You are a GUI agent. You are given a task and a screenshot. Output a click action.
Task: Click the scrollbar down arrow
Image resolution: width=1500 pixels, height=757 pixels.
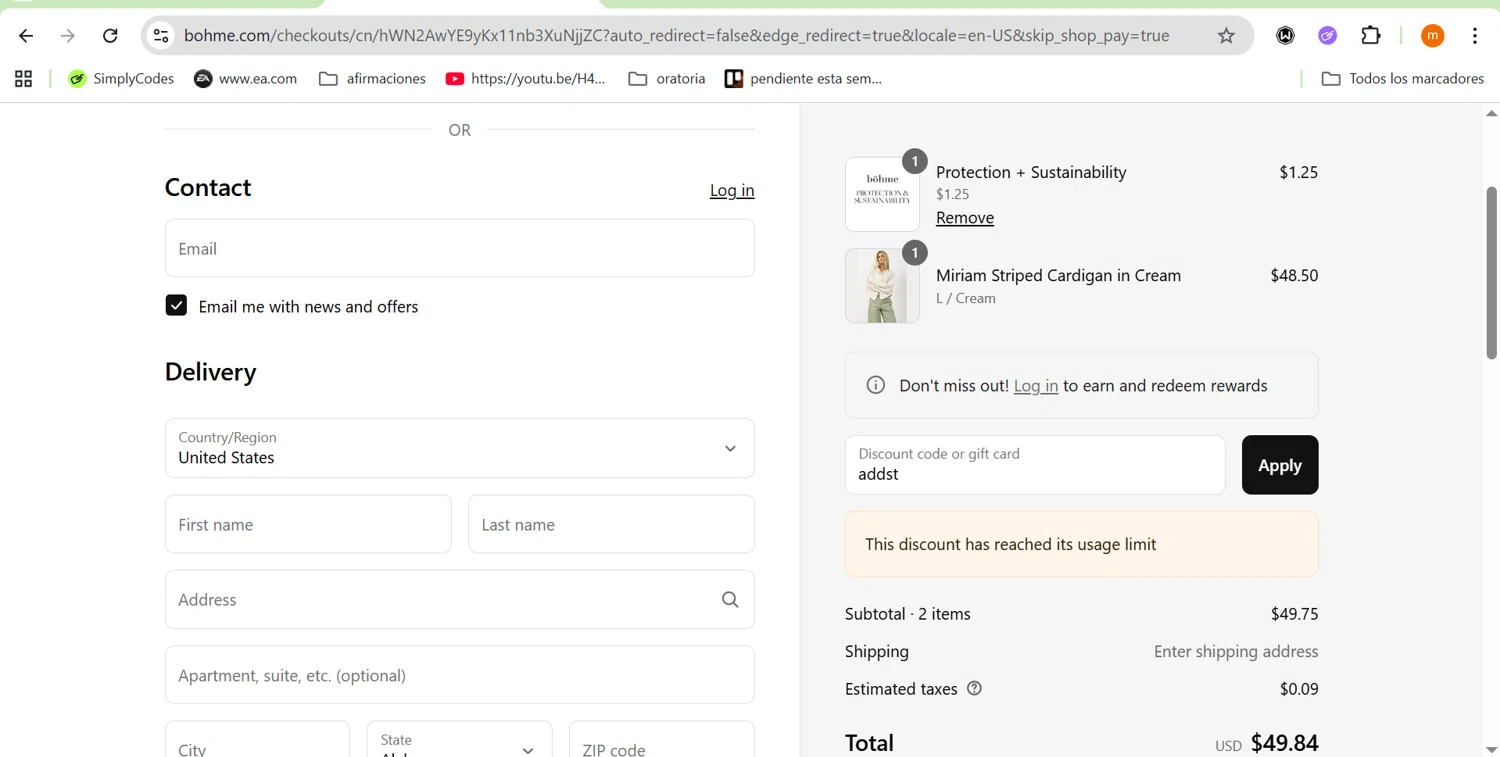pos(1491,748)
